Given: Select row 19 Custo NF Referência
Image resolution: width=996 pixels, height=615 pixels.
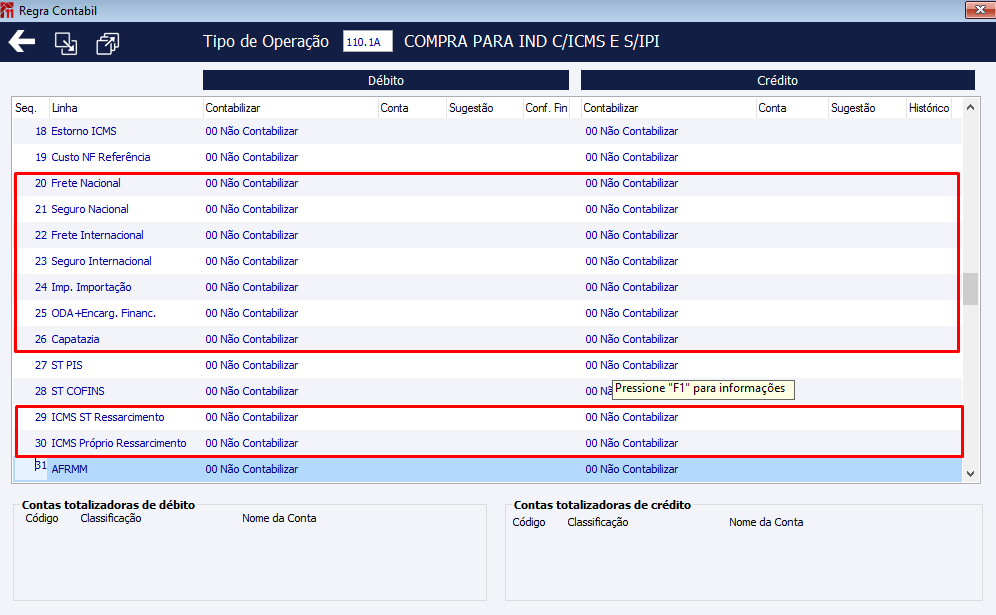Looking at the screenshot, I should coord(487,157).
